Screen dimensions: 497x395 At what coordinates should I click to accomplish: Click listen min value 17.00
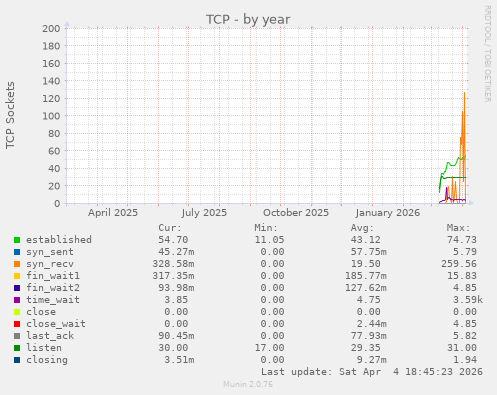[269, 348]
